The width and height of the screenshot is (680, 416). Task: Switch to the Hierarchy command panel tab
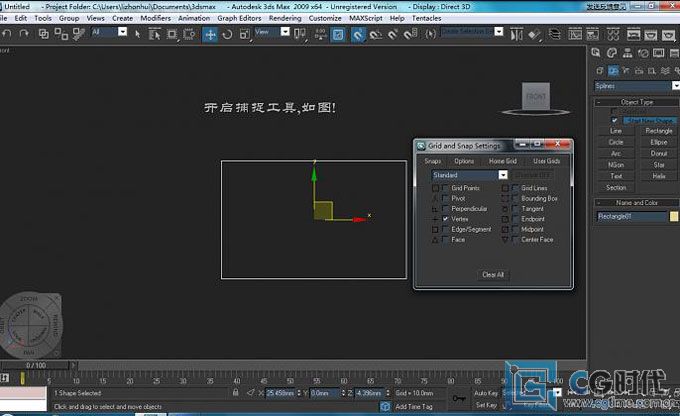click(627, 53)
